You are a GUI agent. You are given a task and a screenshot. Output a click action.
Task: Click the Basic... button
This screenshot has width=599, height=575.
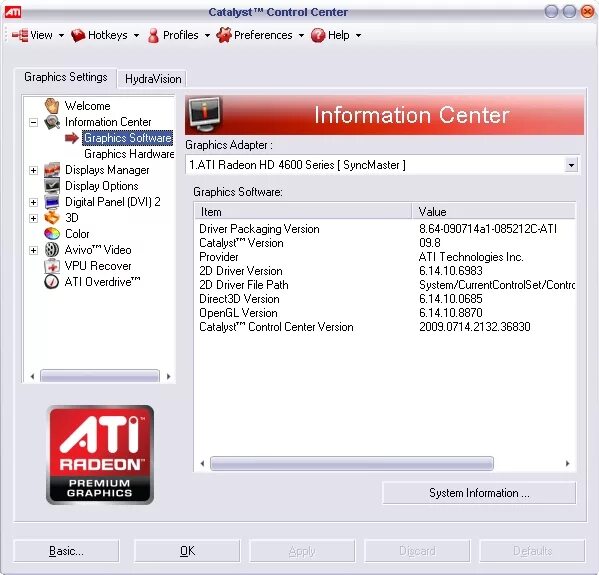pyautogui.click(x=66, y=551)
